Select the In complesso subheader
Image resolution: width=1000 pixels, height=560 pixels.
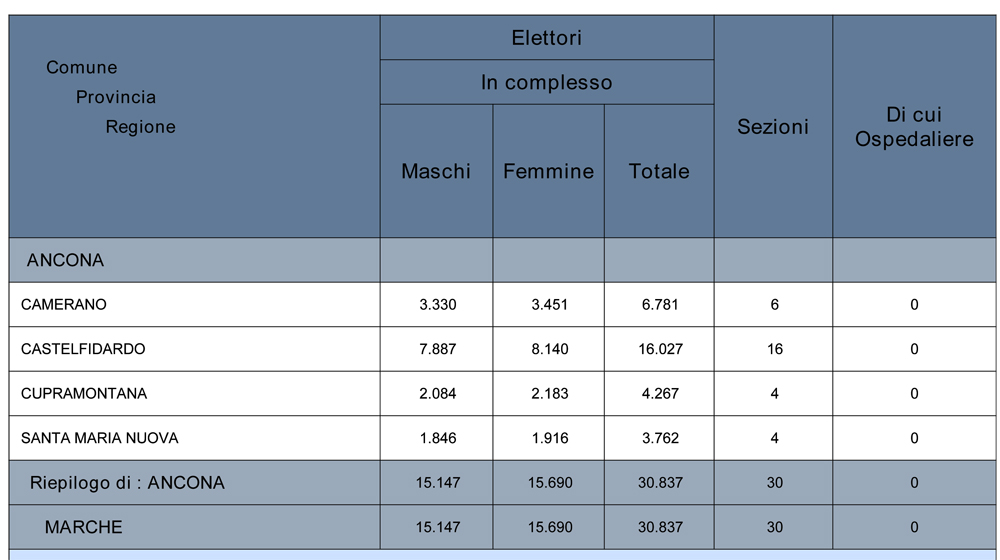point(546,83)
